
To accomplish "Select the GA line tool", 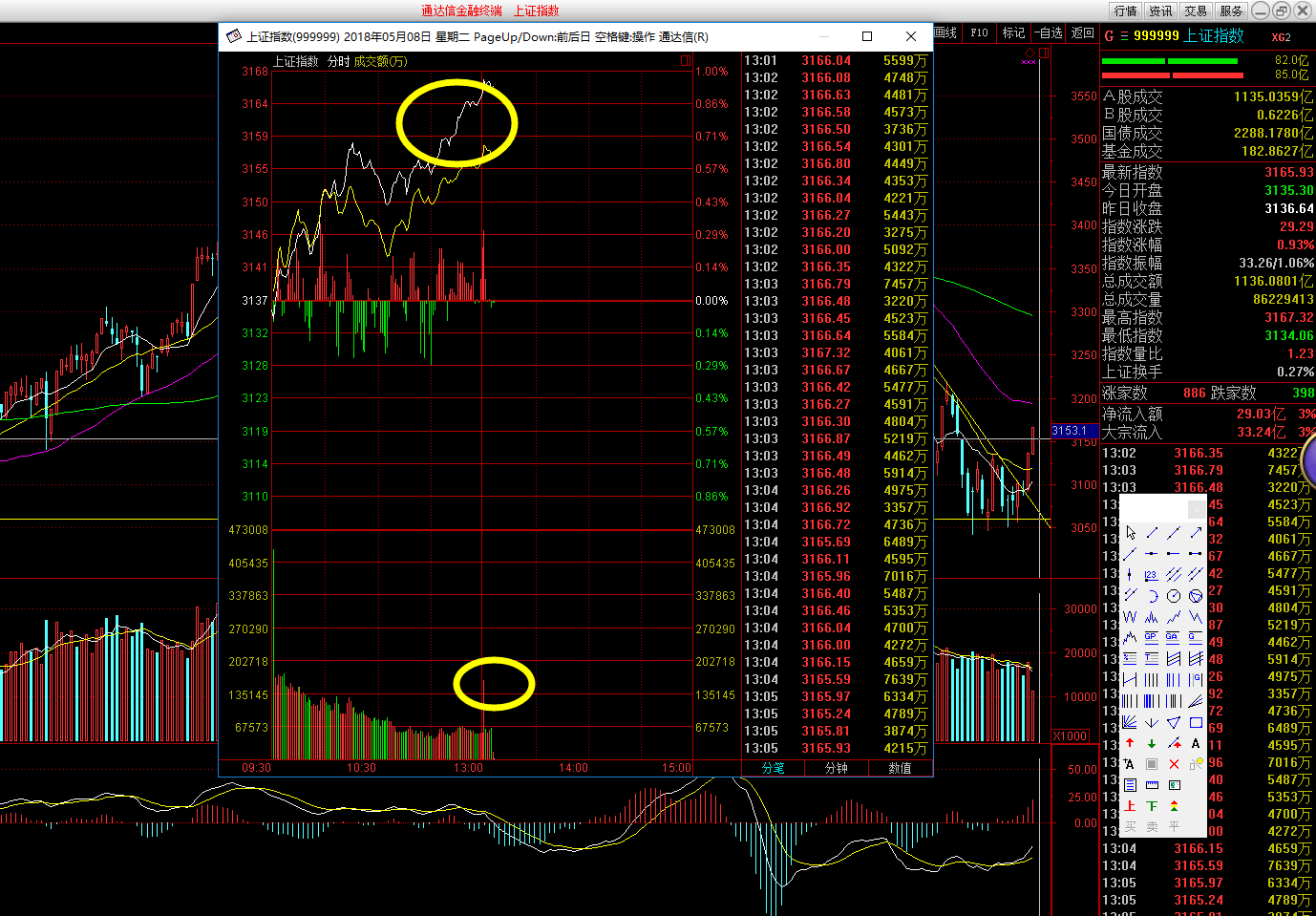I will [x=1174, y=638].
